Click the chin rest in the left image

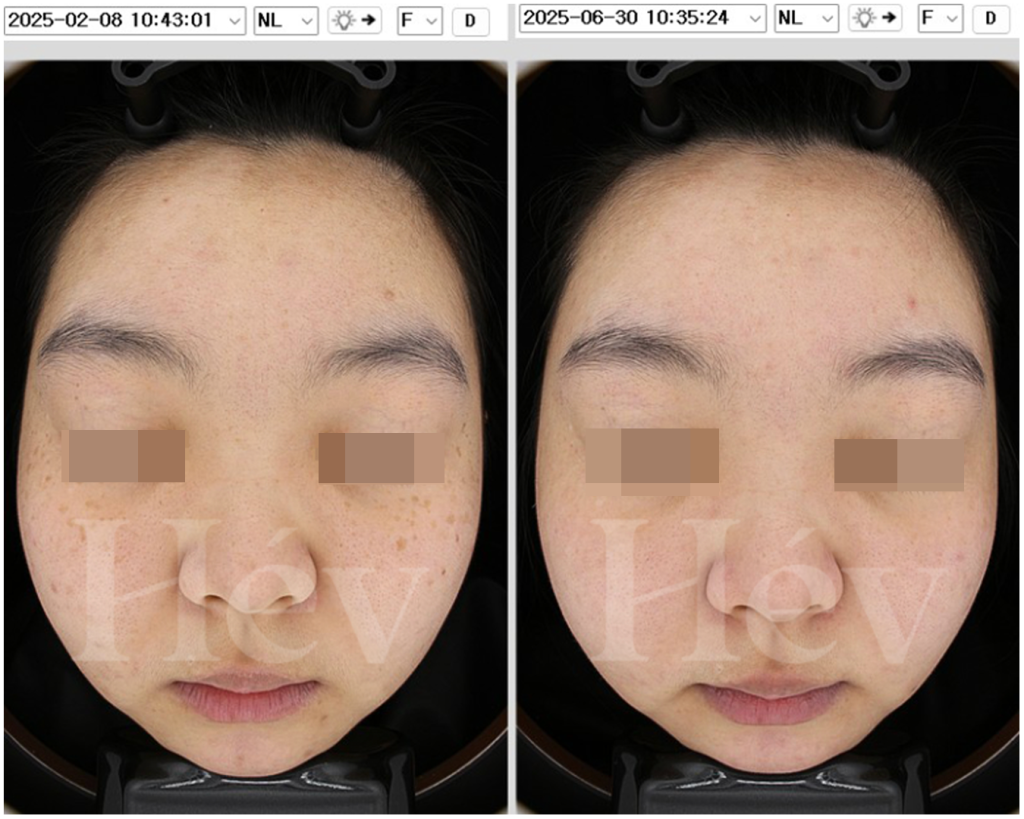255,785
